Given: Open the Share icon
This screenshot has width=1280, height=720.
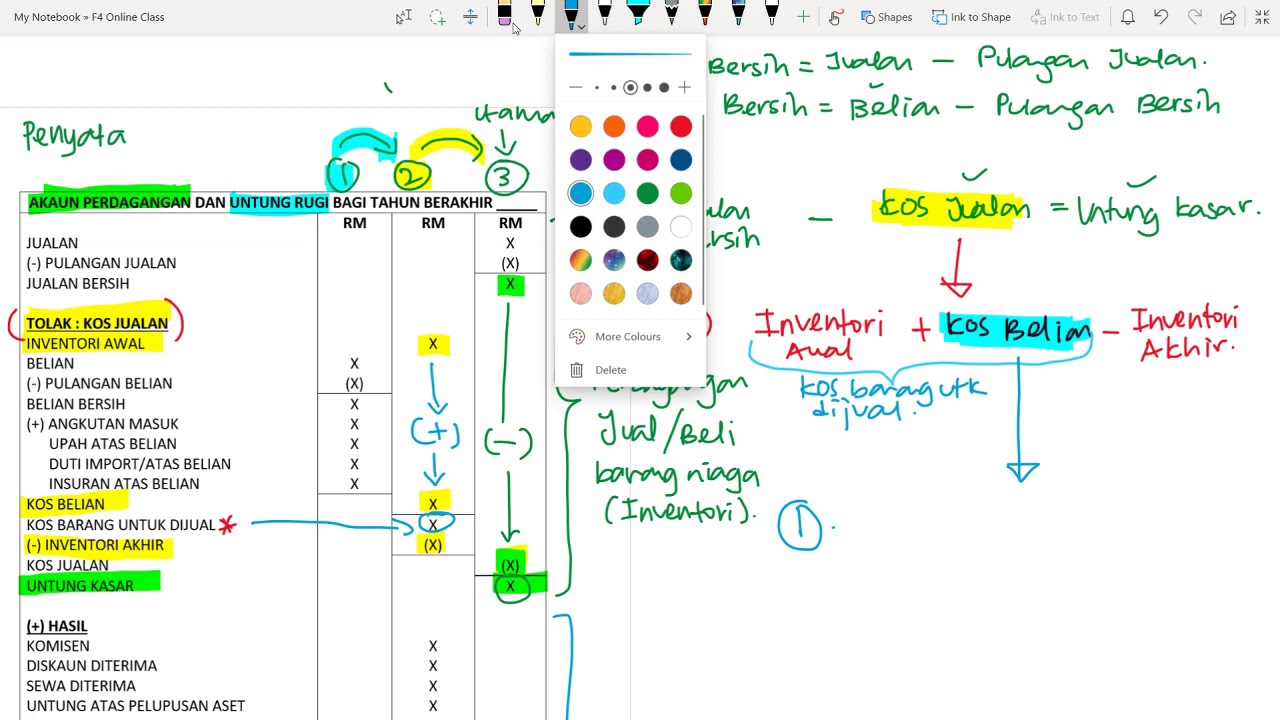Looking at the screenshot, I should 1228,17.
